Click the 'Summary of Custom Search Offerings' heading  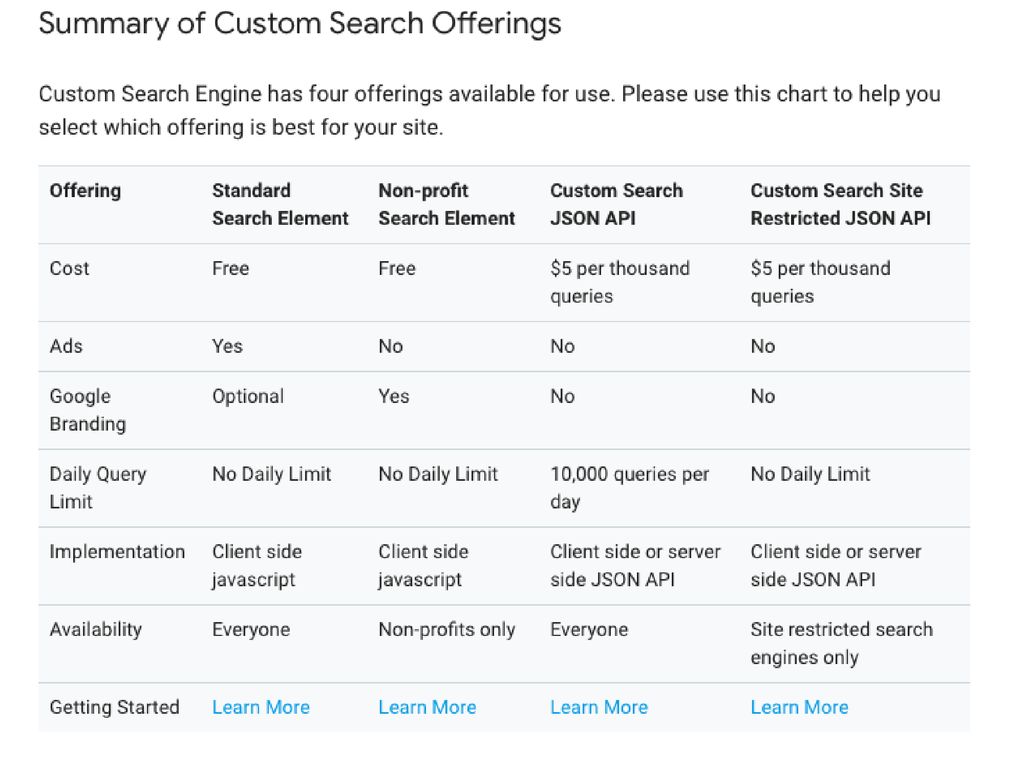[x=300, y=24]
